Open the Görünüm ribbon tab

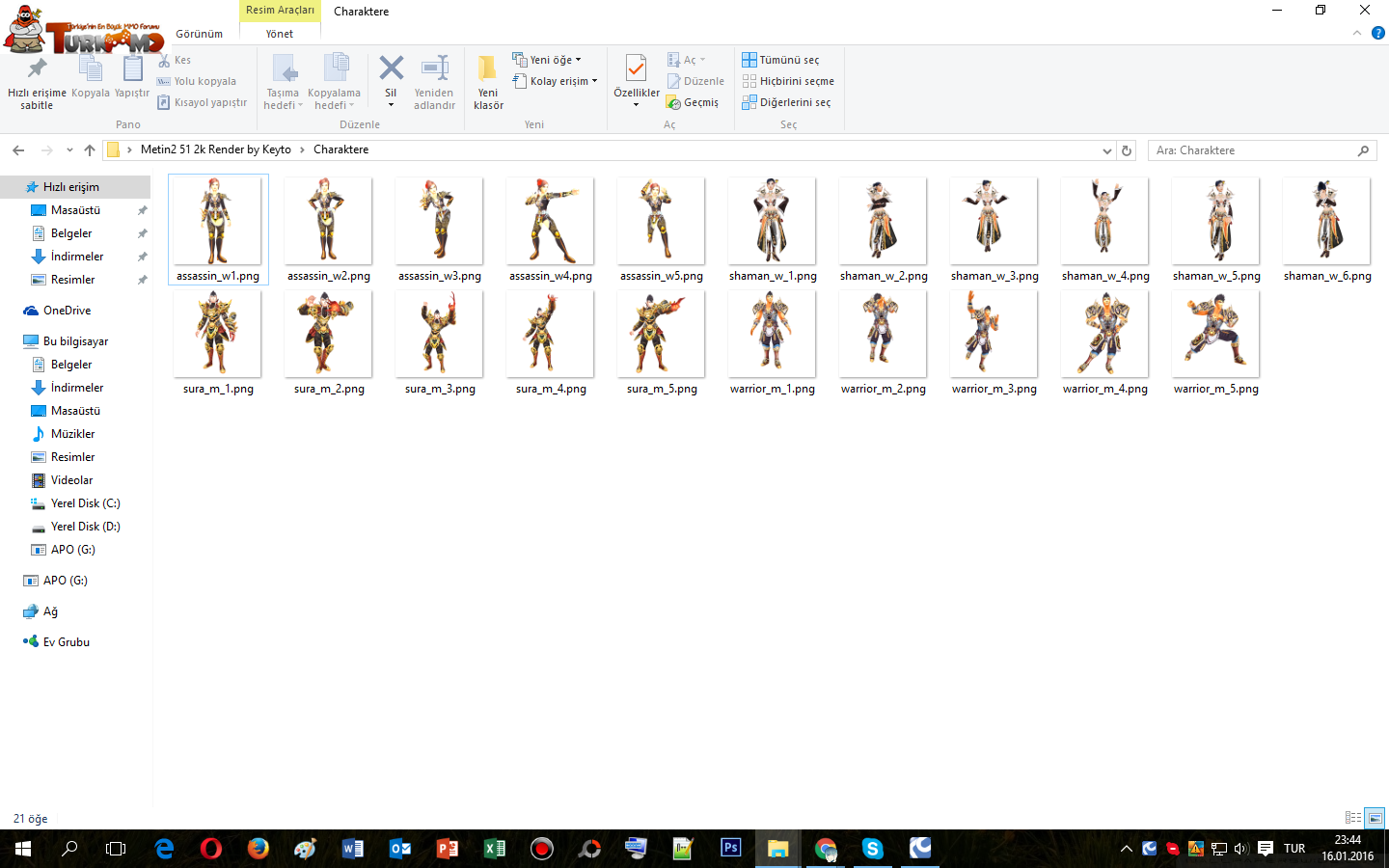(199, 34)
